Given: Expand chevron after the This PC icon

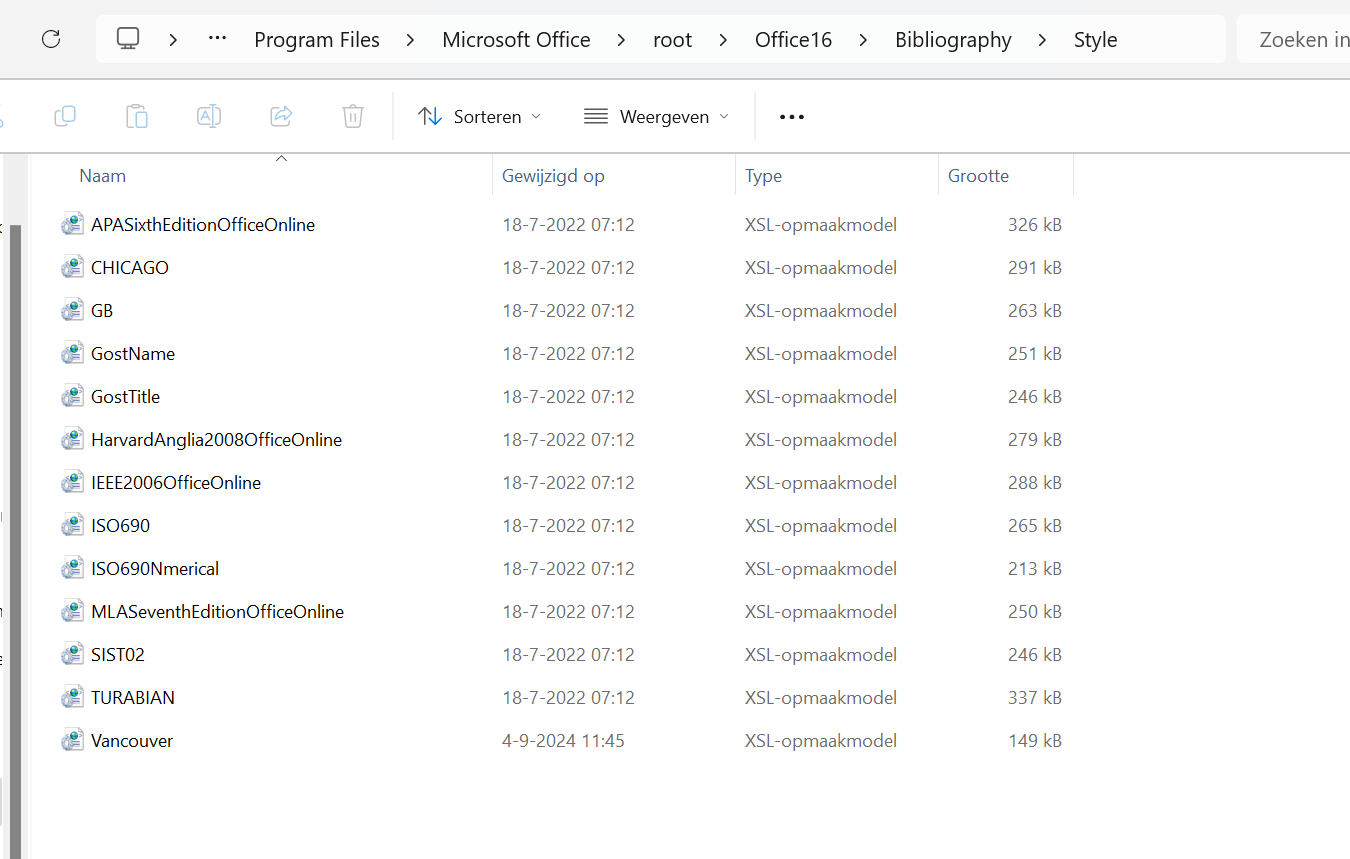Looking at the screenshot, I should [x=174, y=40].
